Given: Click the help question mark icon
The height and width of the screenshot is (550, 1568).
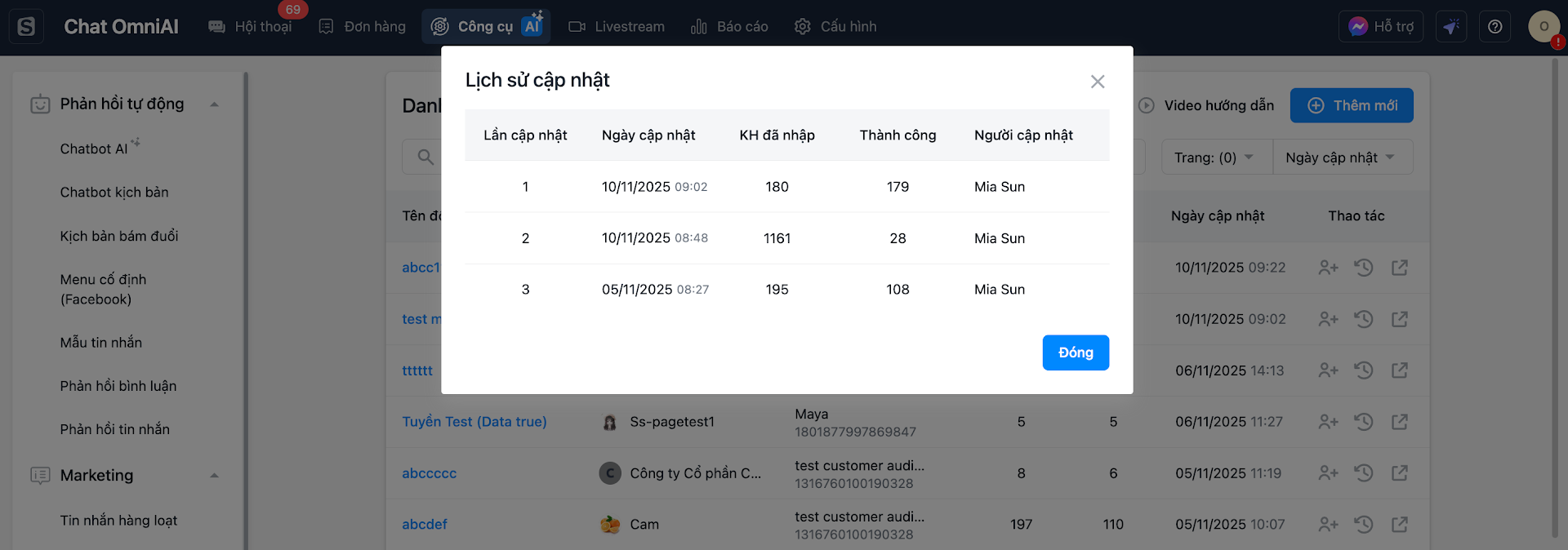Looking at the screenshot, I should 1494,27.
